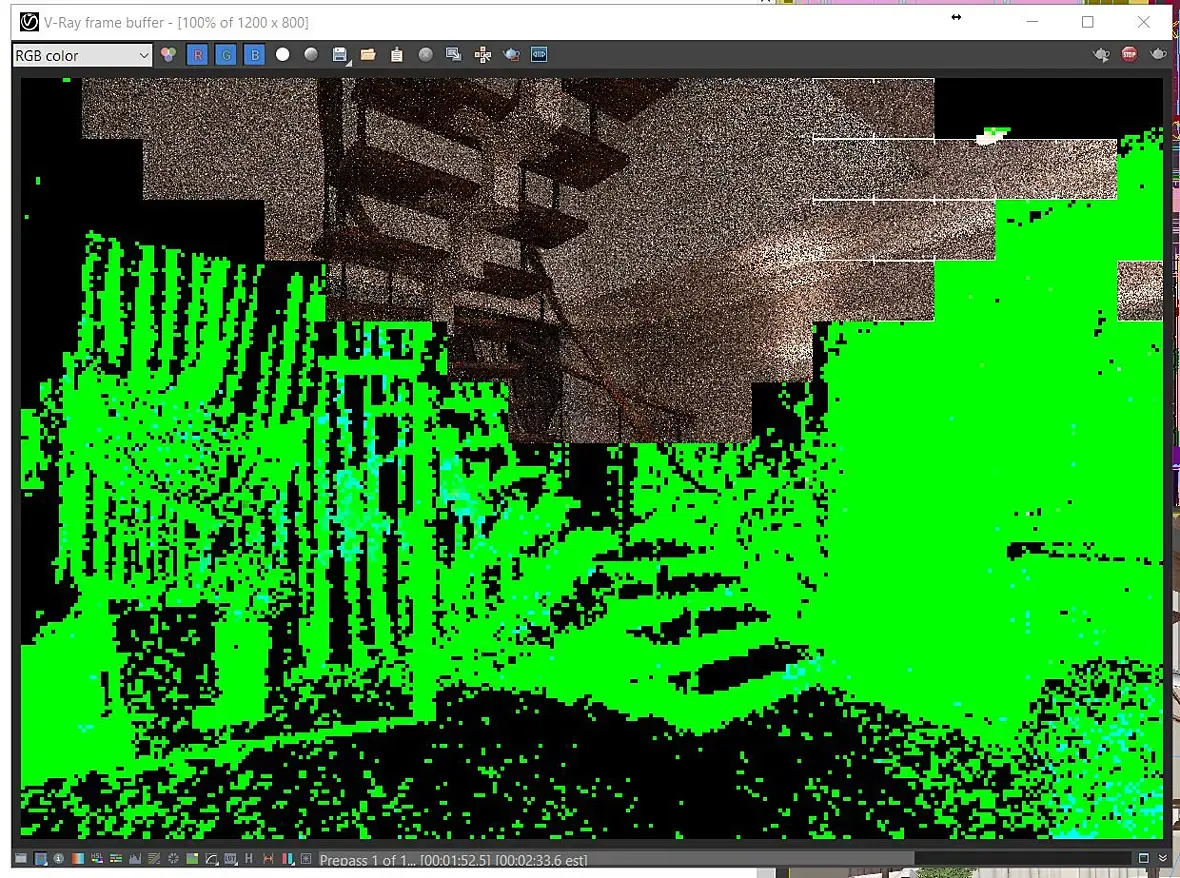Minimize the V-Ray frame buffer window
The height and width of the screenshot is (878, 1180).
coord(1032,22)
